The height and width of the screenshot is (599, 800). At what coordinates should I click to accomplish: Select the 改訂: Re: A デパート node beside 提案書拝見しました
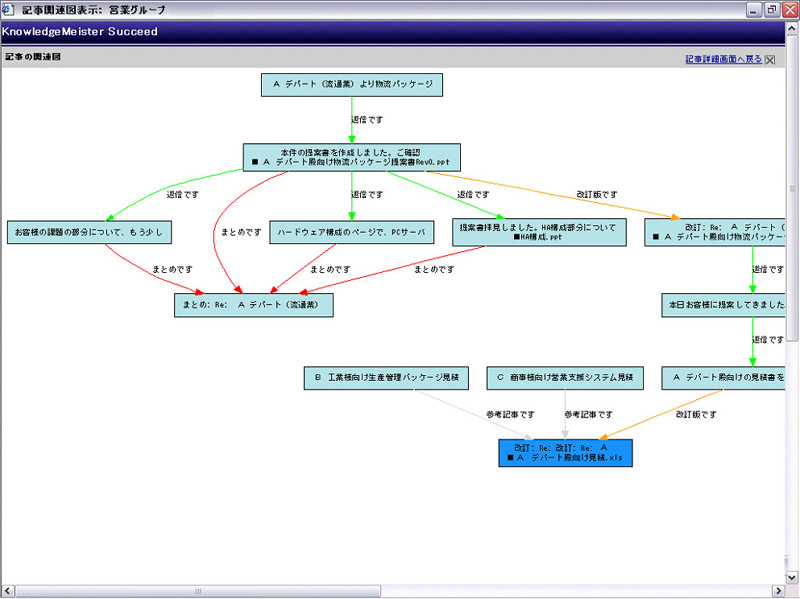pyautogui.click(x=714, y=232)
